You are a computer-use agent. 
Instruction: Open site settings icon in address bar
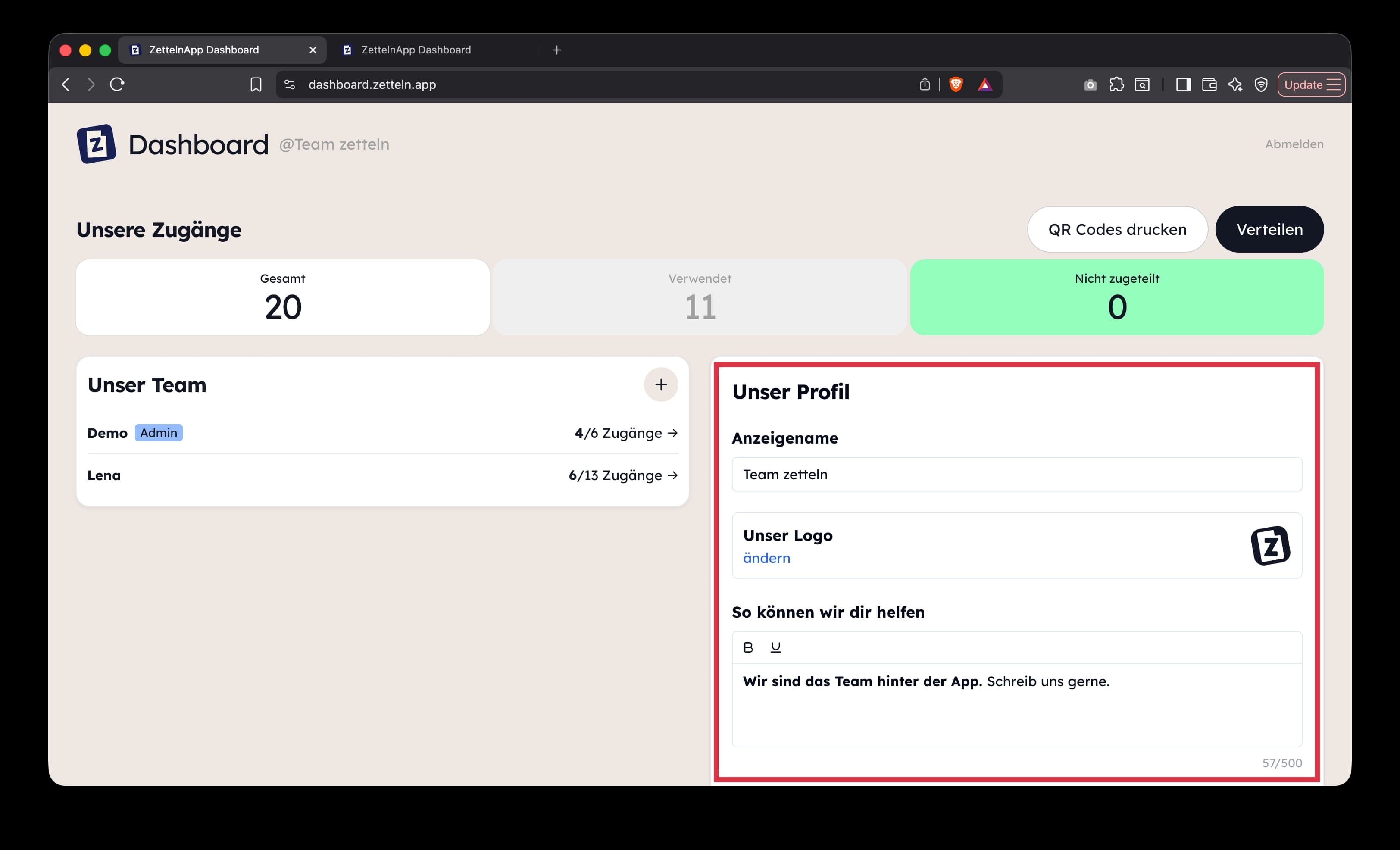coord(290,84)
